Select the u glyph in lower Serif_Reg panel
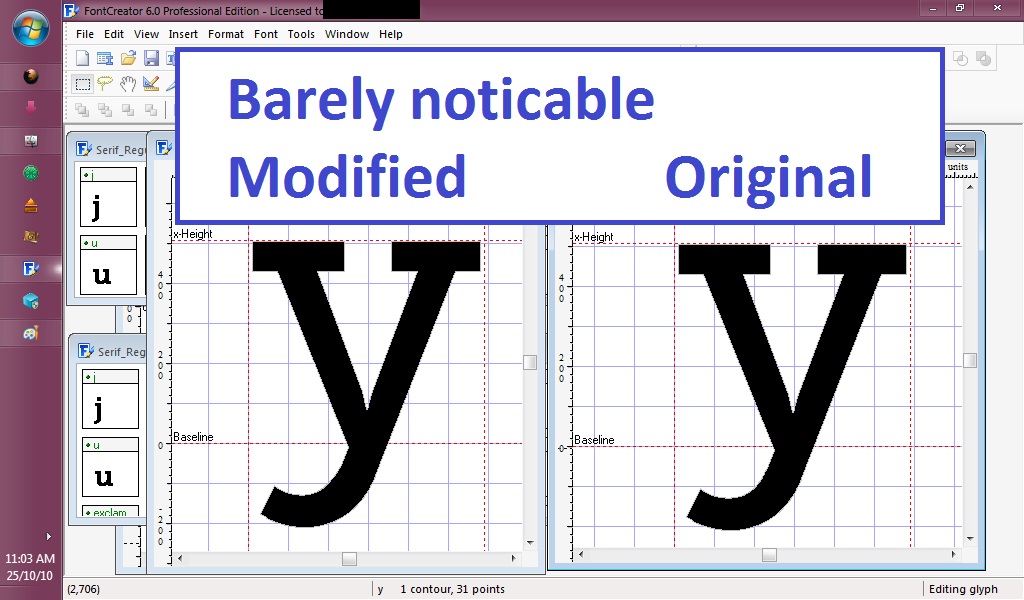The image size is (1024, 600). pos(110,467)
